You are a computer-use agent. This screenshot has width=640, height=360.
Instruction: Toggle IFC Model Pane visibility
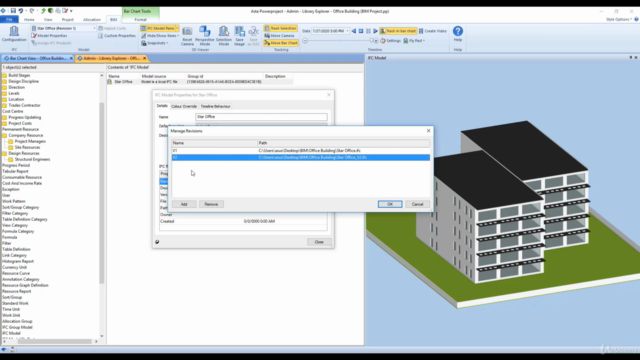coord(159,28)
